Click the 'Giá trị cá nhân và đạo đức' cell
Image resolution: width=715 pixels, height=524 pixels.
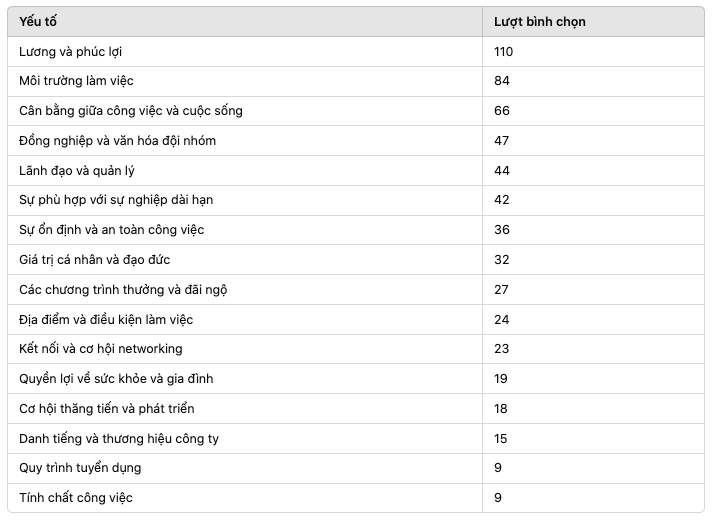245,259
